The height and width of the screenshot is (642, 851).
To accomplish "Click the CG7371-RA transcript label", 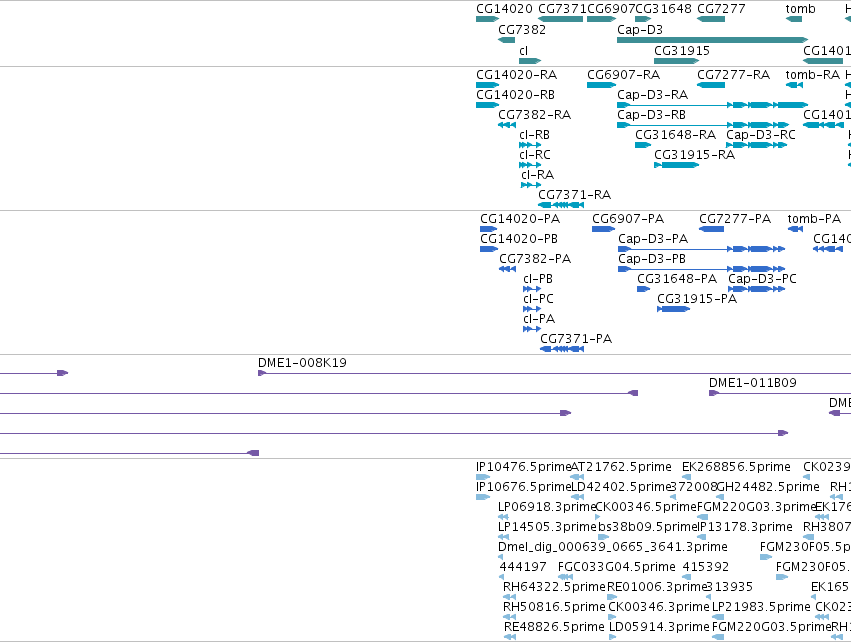I will tap(574, 194).
